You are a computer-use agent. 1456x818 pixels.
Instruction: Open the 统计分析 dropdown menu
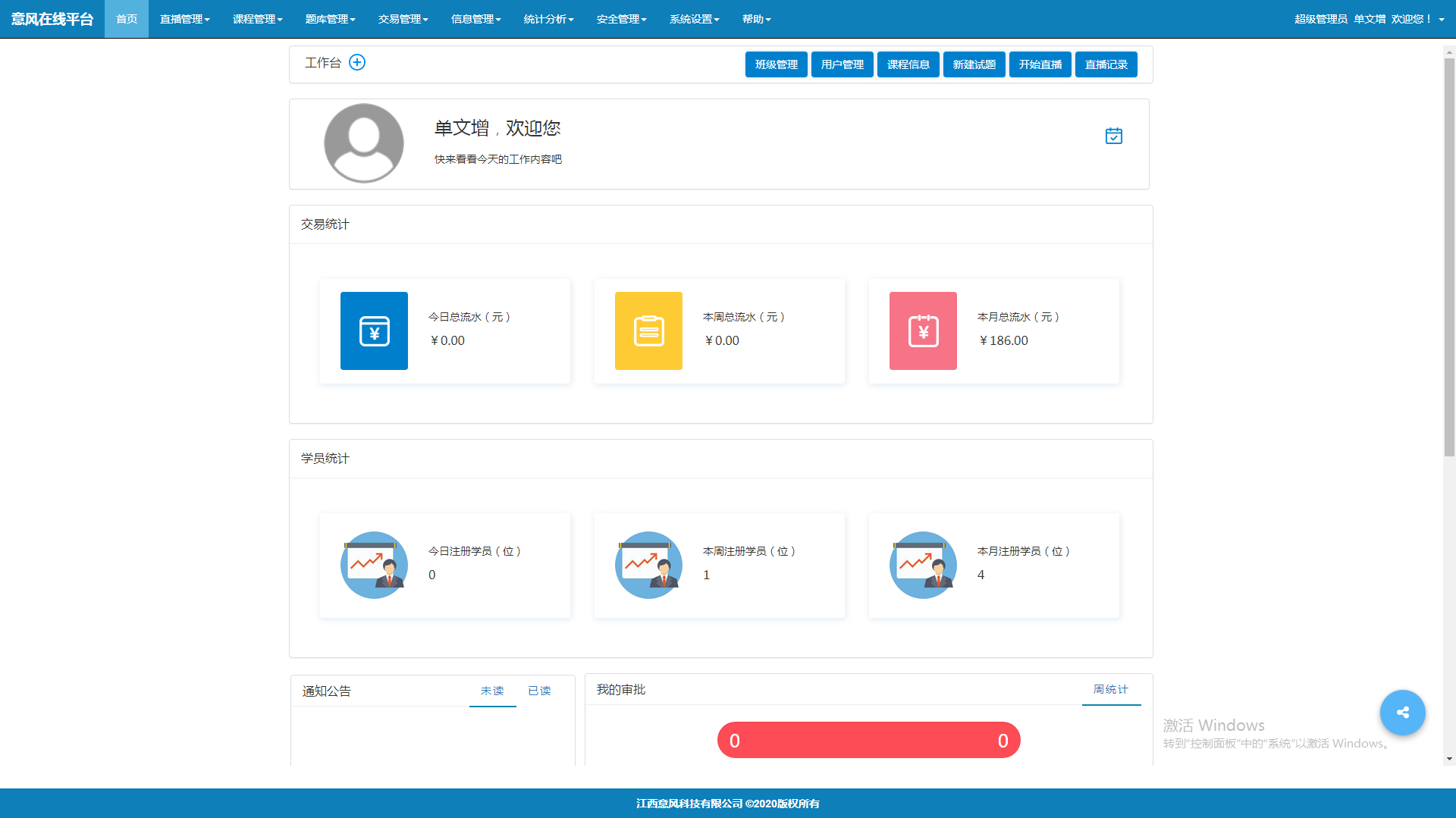(548, 19)
